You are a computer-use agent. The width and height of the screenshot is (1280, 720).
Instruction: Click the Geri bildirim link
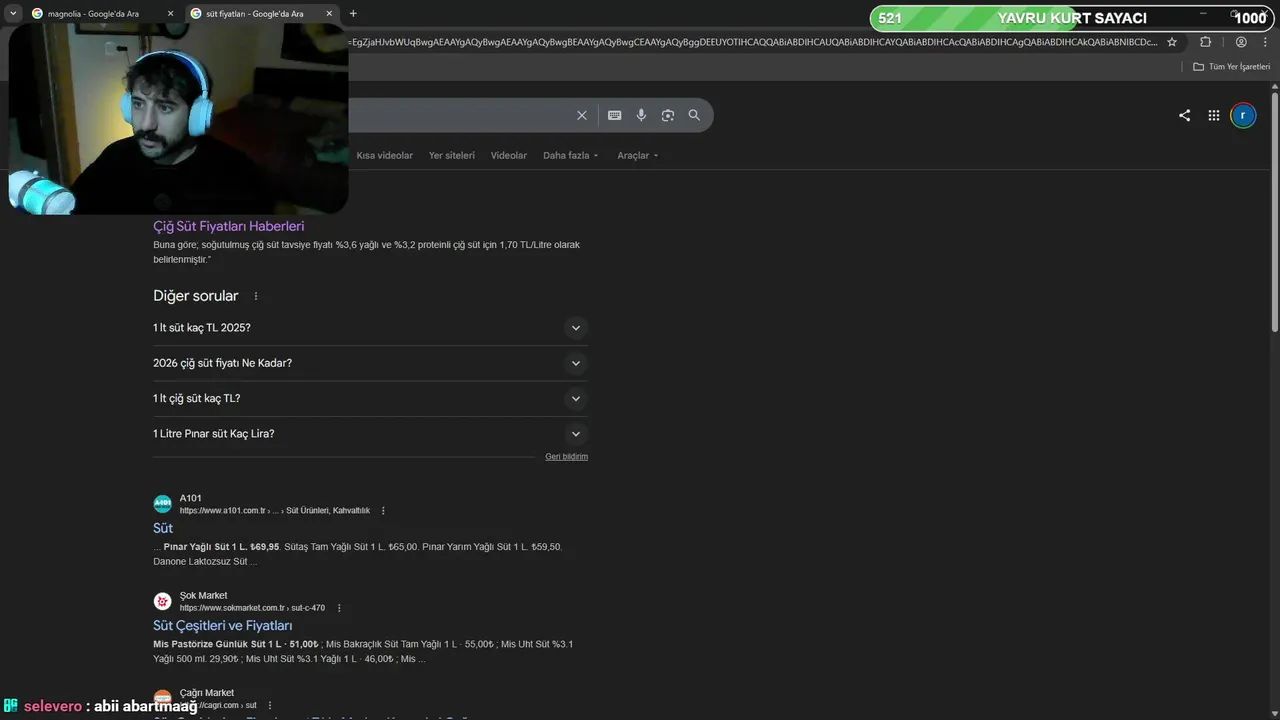(x=566, y=456)
